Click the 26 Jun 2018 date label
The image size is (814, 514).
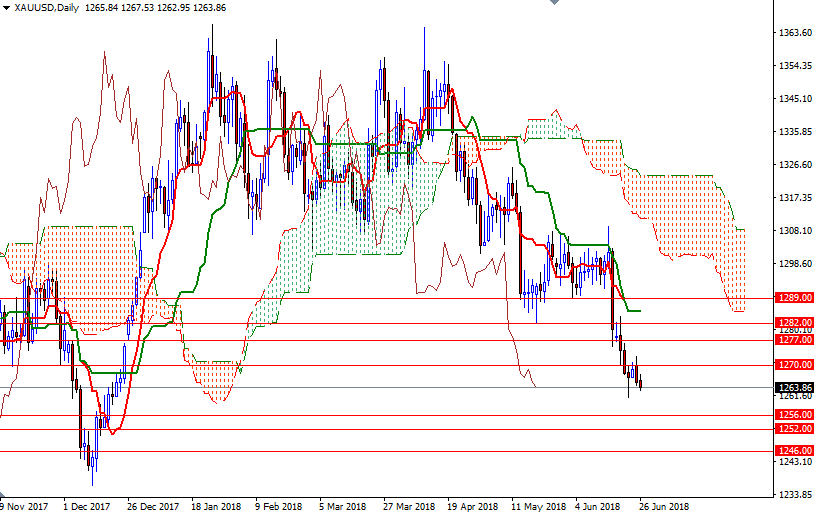click(666, 506)
